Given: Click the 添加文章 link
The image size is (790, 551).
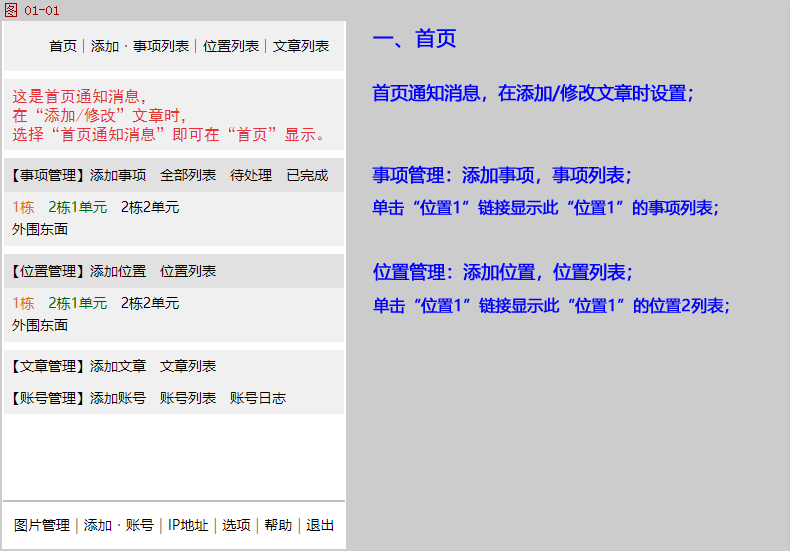Looking at the screenshot, I should point(118,366).
